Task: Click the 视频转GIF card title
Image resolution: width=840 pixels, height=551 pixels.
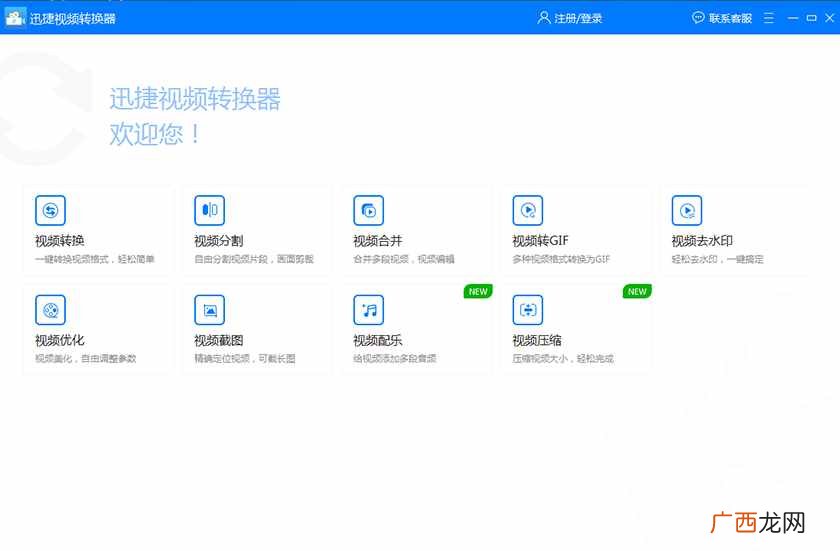Action: [x=540, y=241]
